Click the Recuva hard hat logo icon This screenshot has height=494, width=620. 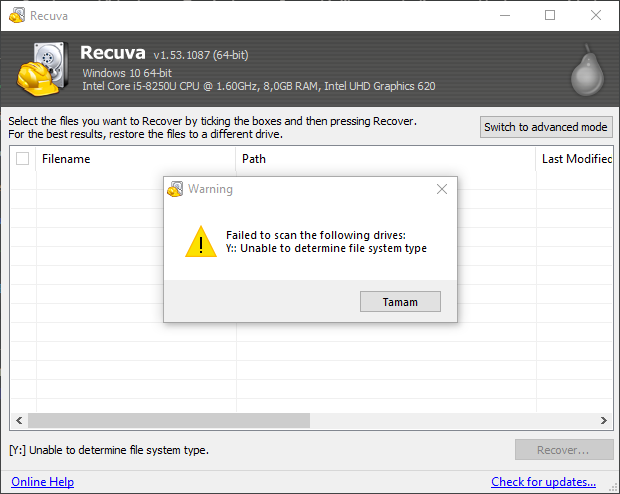(x=41, y=71)
